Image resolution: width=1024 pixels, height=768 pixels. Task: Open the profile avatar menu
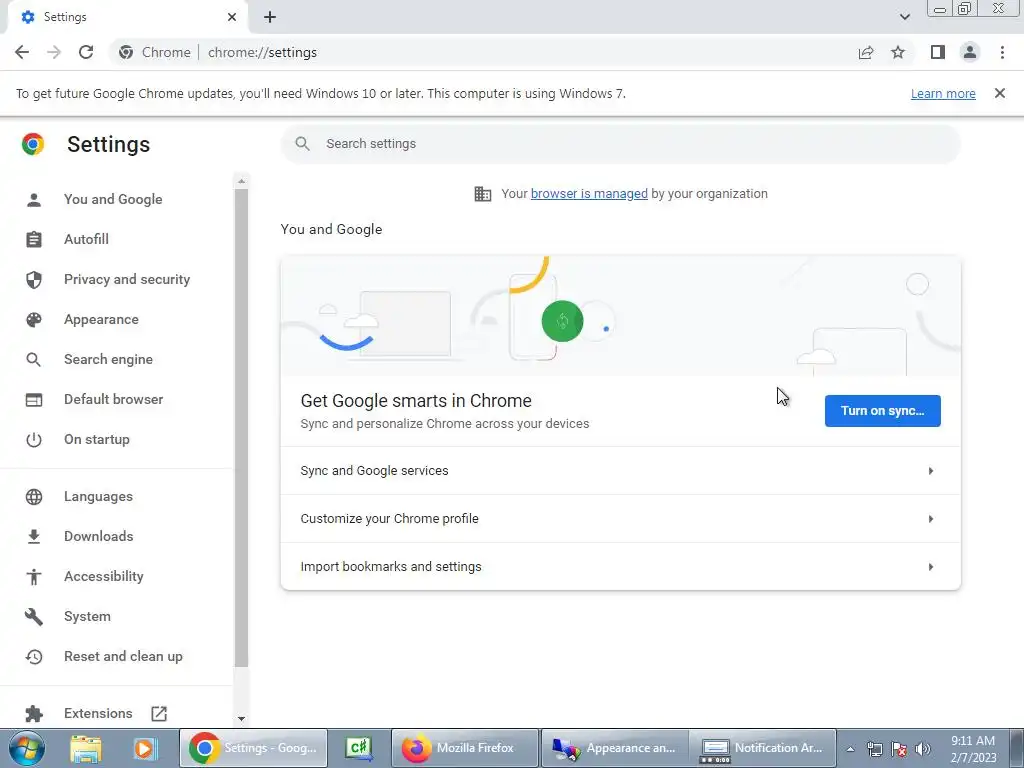[970, 52]
